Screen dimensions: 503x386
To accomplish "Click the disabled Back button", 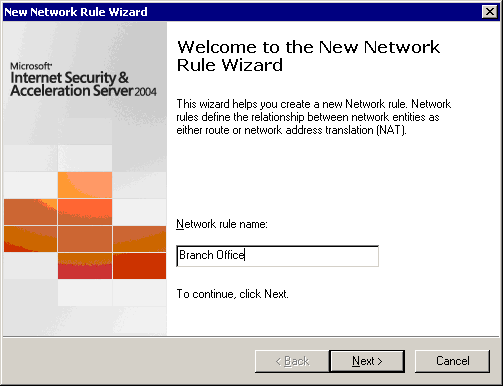I will click(292, 361).
